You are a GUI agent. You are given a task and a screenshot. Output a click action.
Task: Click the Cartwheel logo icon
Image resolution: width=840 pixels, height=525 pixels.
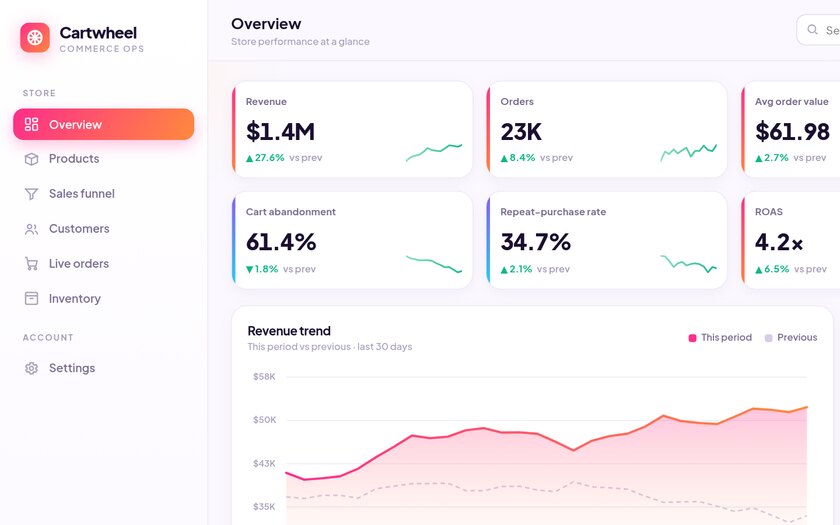pyautogui.click(x=35, y=38)
